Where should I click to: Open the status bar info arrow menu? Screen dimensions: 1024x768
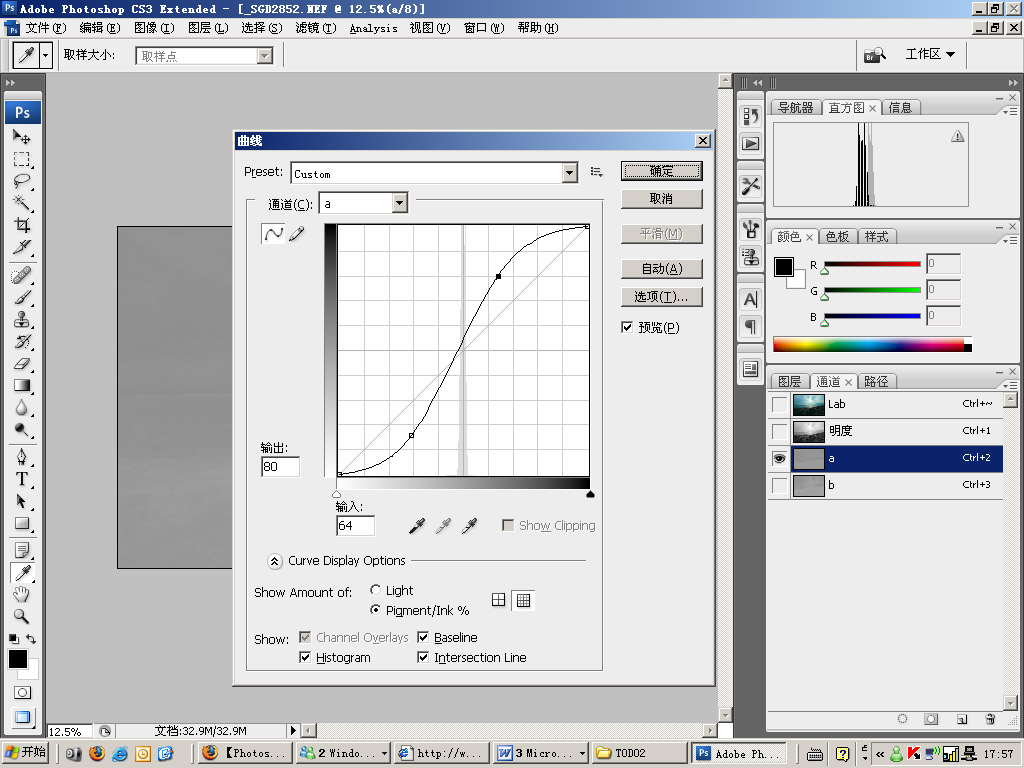point(293,731)
